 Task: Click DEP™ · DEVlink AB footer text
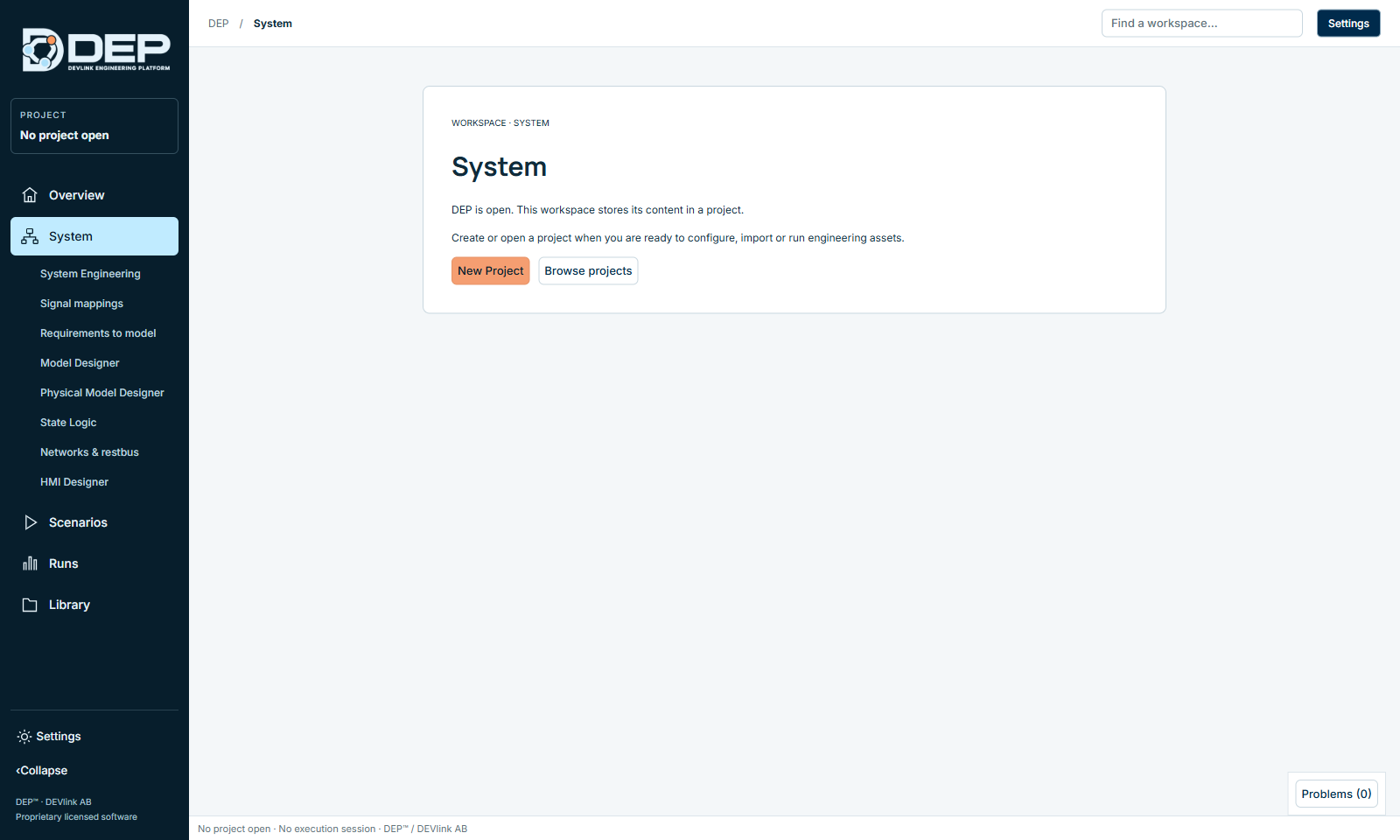click(x=53, y=802)
